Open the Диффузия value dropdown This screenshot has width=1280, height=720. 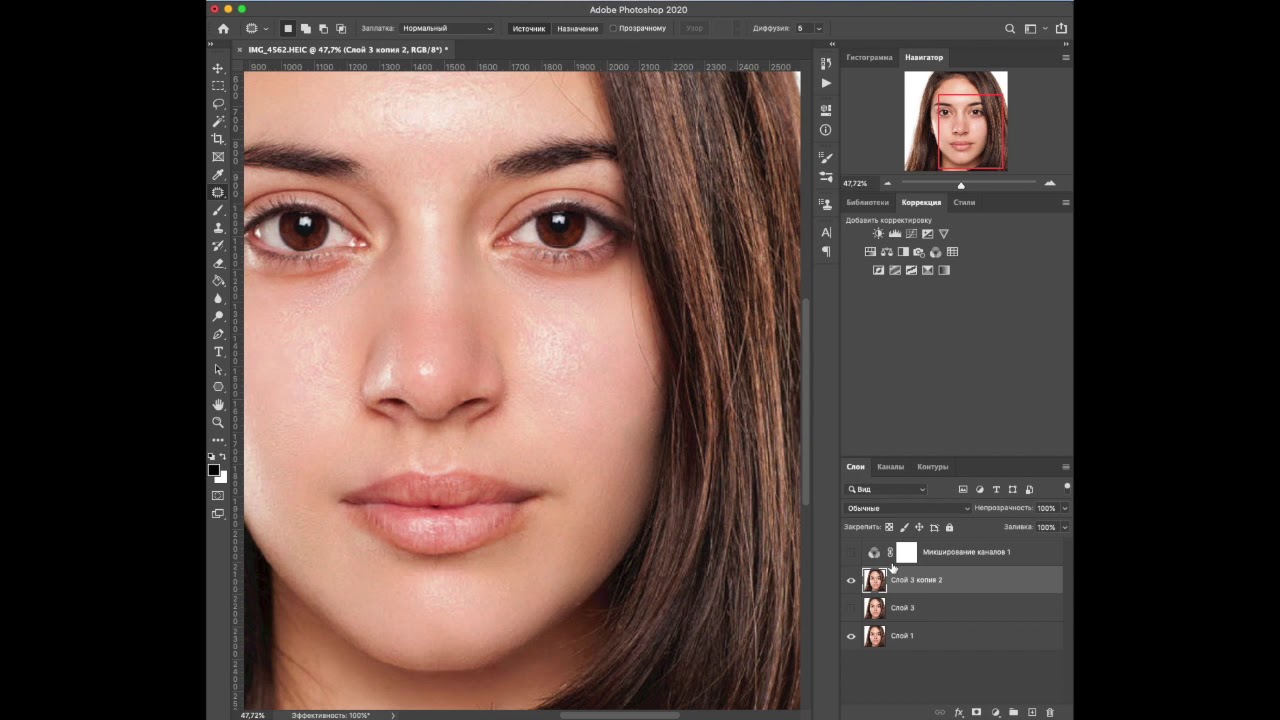[819, 29]
